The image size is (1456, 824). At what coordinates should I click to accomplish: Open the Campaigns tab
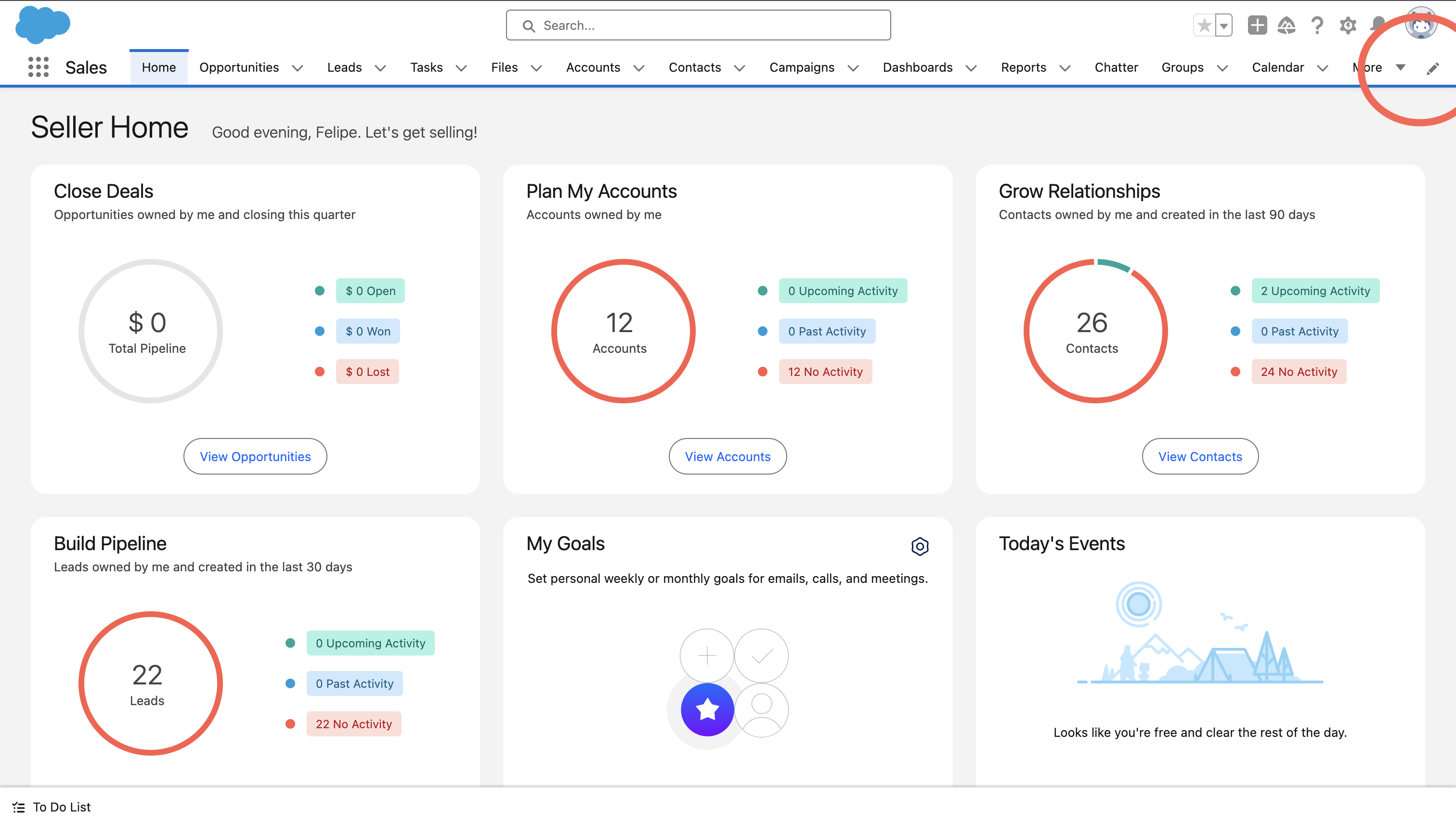tap(802, 67)
